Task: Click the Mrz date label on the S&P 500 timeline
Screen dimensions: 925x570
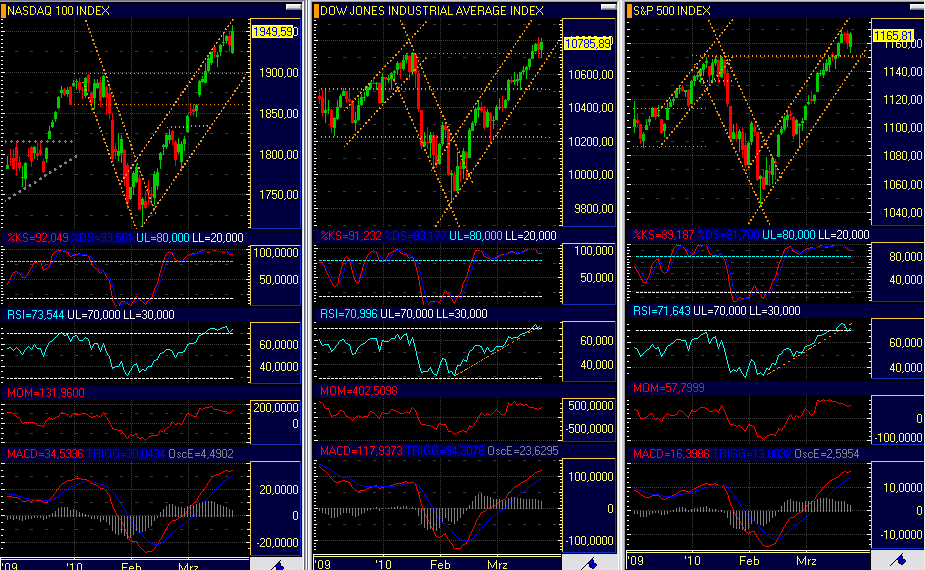Action: (x=805, y=561)
